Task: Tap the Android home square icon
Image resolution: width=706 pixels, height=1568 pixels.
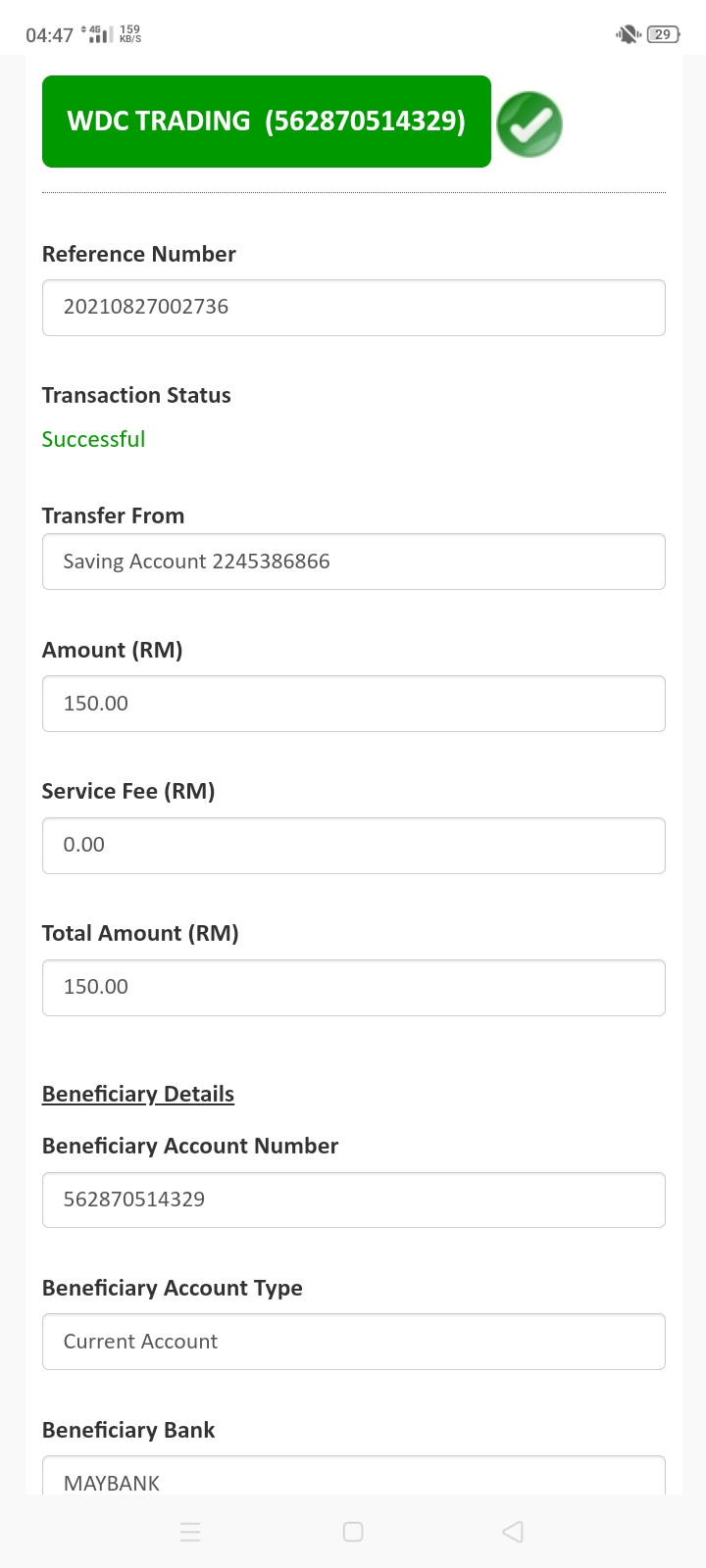Action: click(353, 1532)
